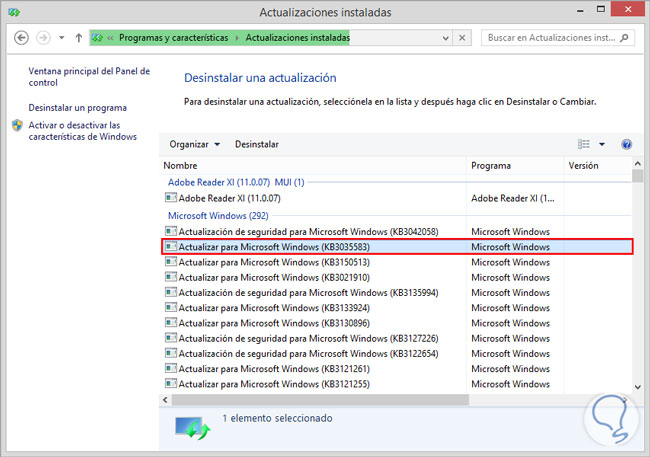Sort by the Programa column header
Viewport: 650px width, 457px height.
coord(515,165)
